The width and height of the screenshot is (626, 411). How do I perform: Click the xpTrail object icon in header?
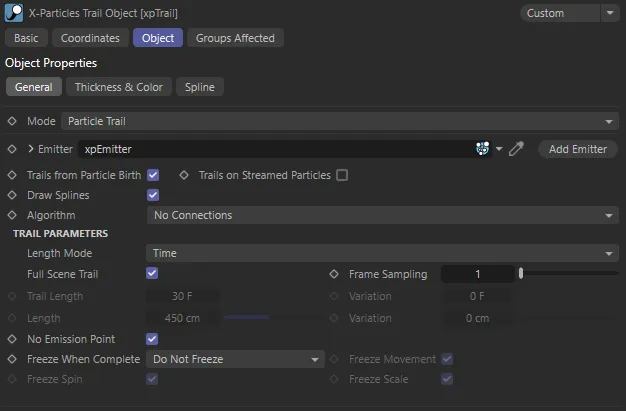coord(14,13)
